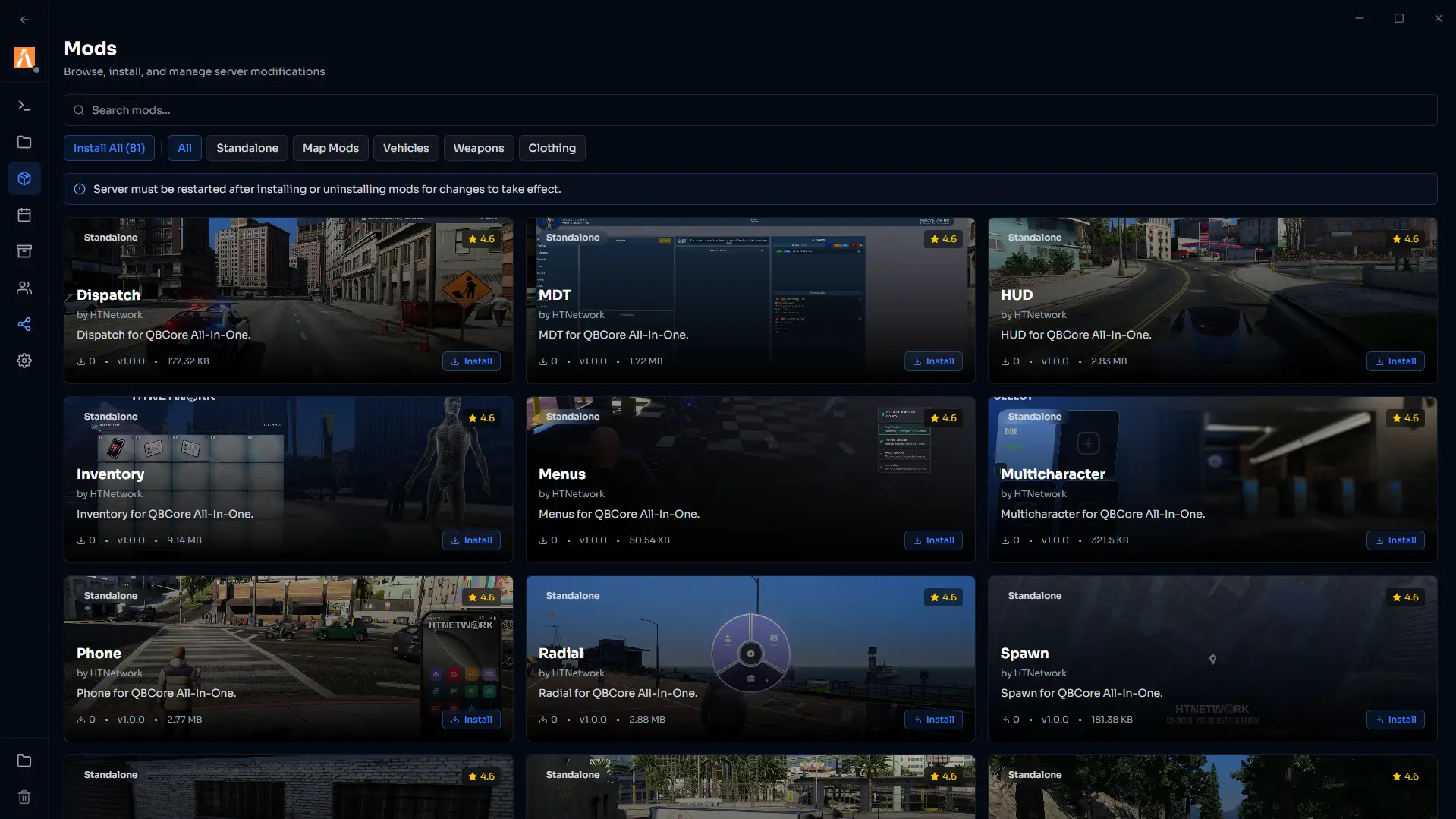Filter mods by Clothing
Image resolution: width=1456 pixels, height=819 pixels.
click(x=552, y=148)
